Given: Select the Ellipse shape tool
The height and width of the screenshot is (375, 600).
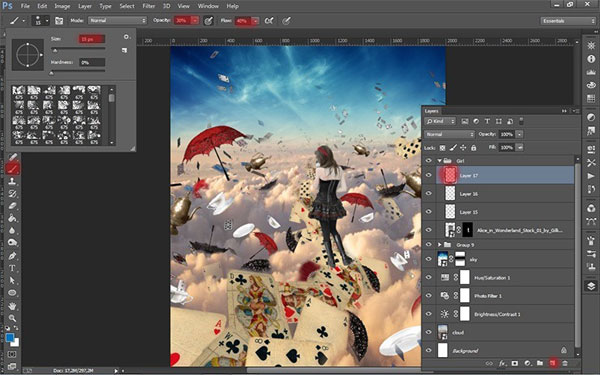Looking at the screenshot, I should point(12,293).
